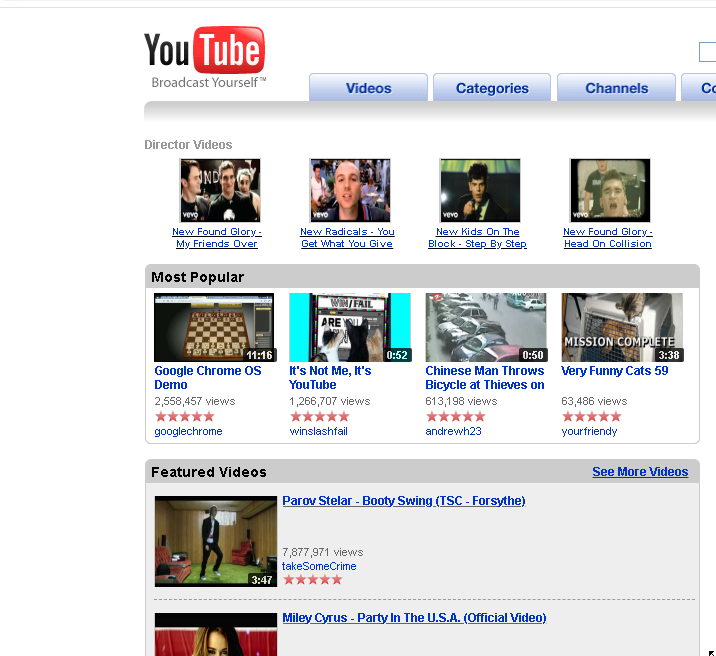Screen dimensions: 716x656
Task: Open It's Not Me, It's YouTube thumbnail
Action: (350, 327)
